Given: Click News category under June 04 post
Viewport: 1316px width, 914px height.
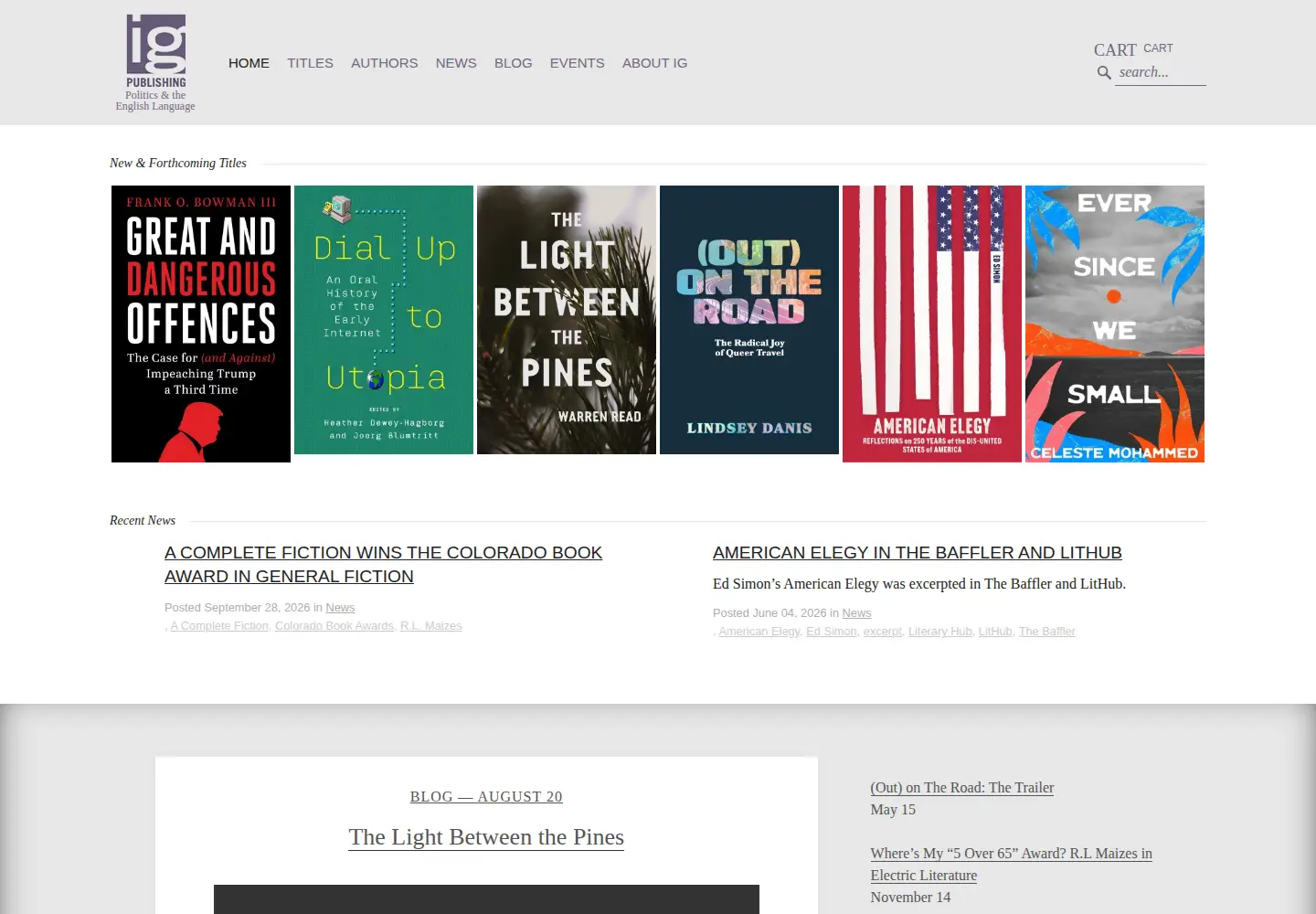Looking at the screenshot, I should click(856, 613).
